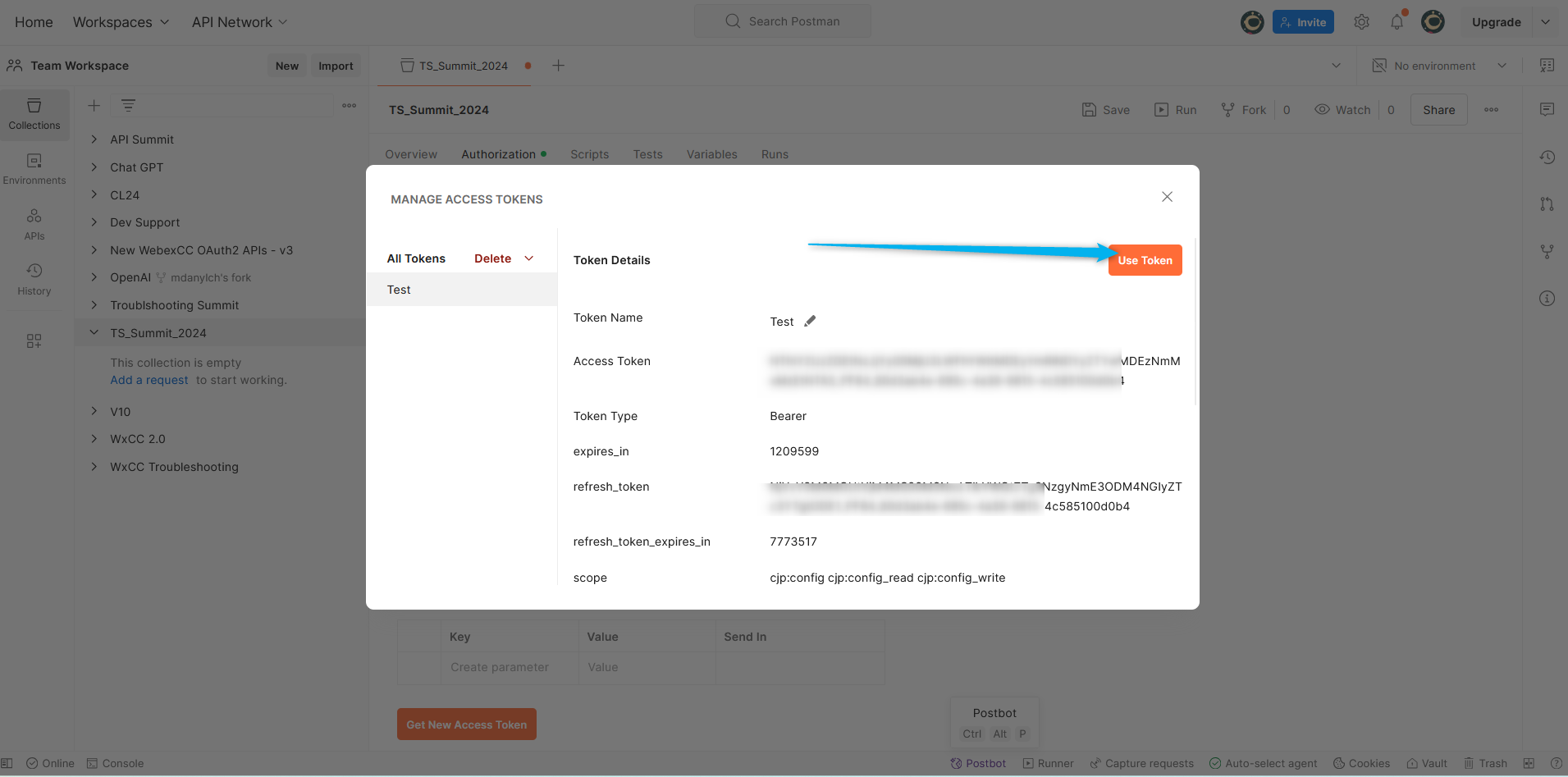Close the Manage Access Tokens dialog
Viewport: 1568px width, 777px height.
(x=1167, y=197)
